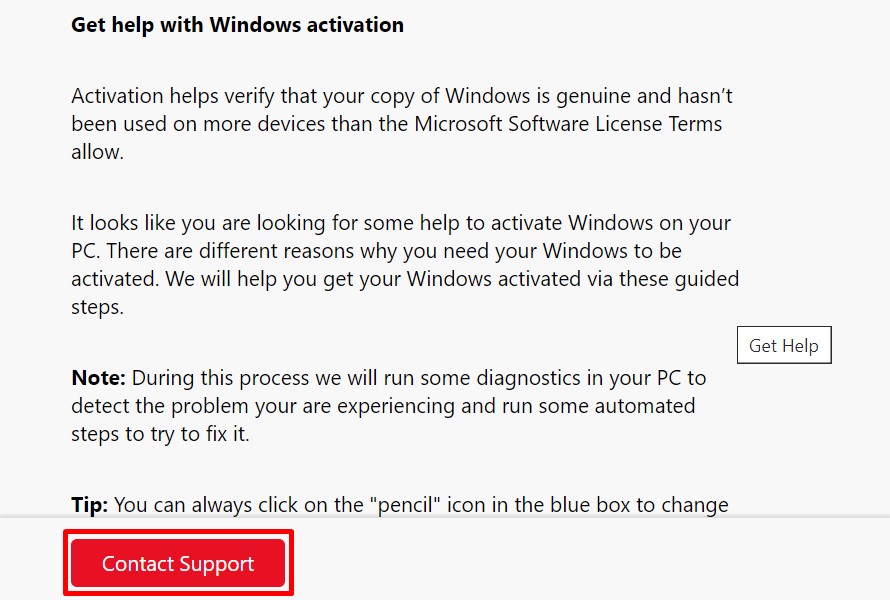This screenshot has height=600, width=890.
Task: Click inside the Contact Support label text
Action: click(x=177, y=563)
